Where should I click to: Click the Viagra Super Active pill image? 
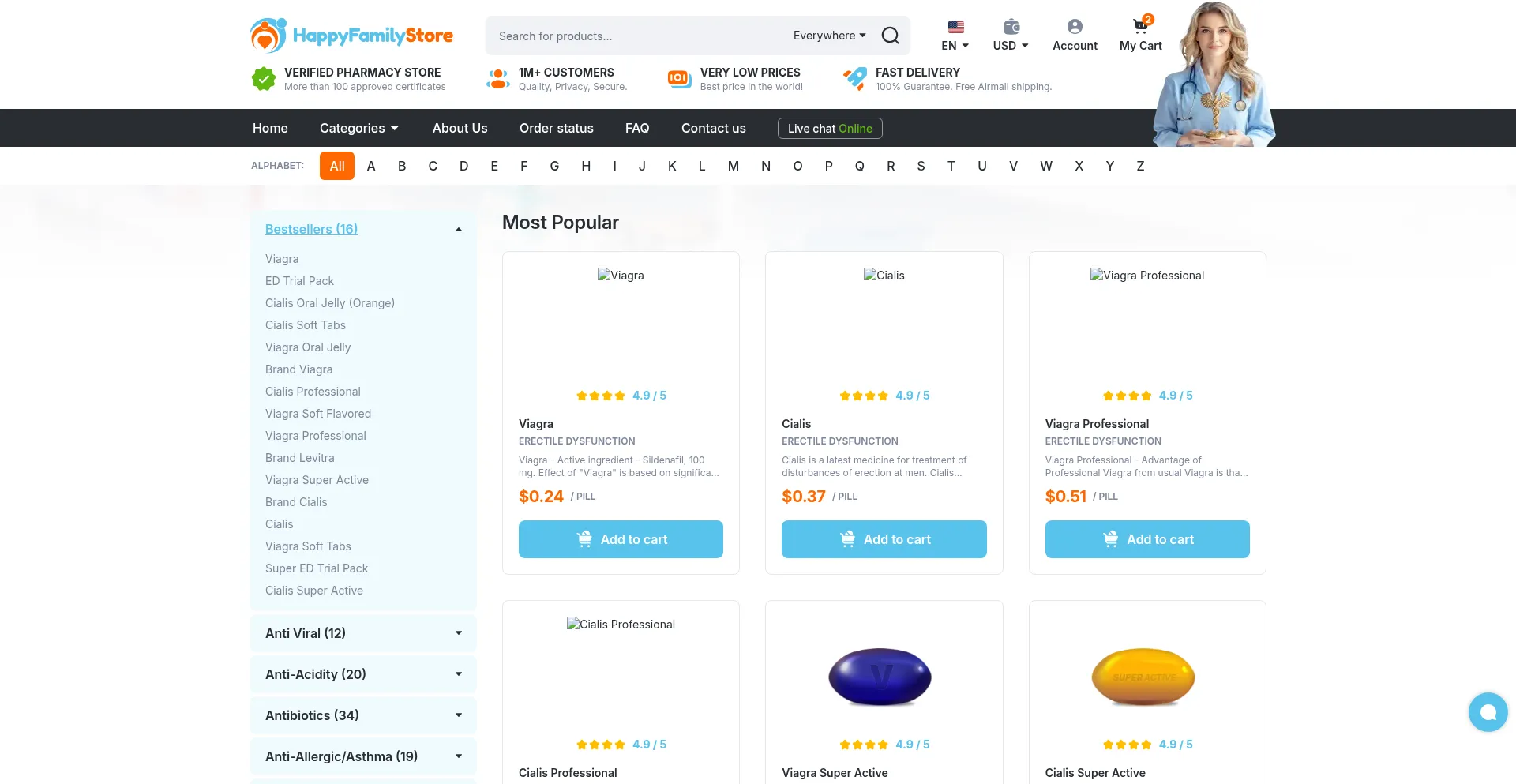click(x=880, y=677)
